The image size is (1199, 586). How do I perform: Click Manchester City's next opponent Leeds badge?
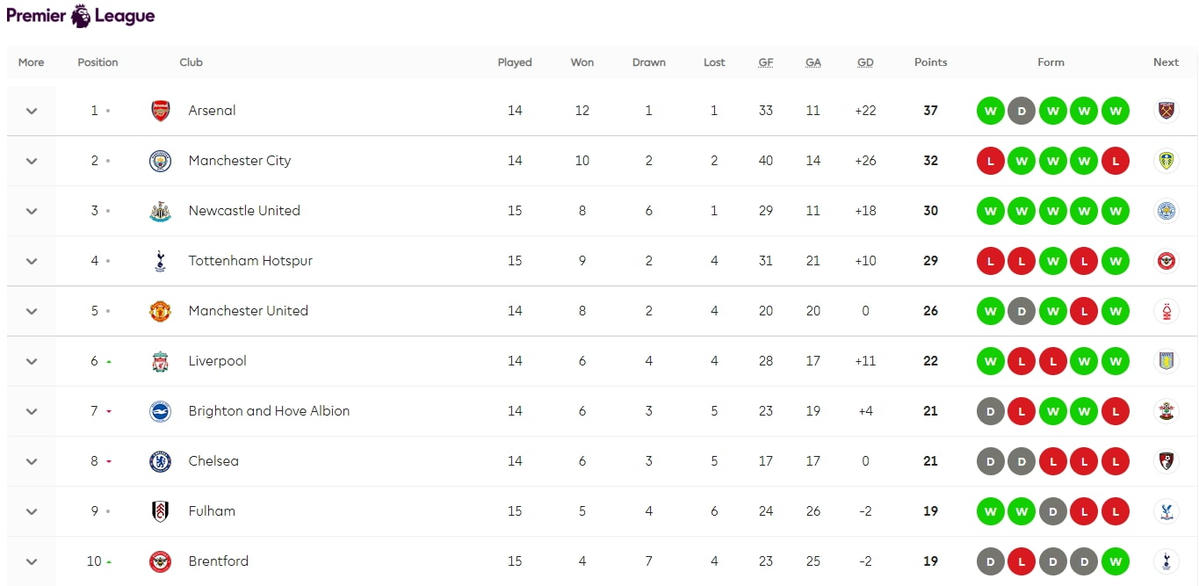click(x=1166, y=161)
